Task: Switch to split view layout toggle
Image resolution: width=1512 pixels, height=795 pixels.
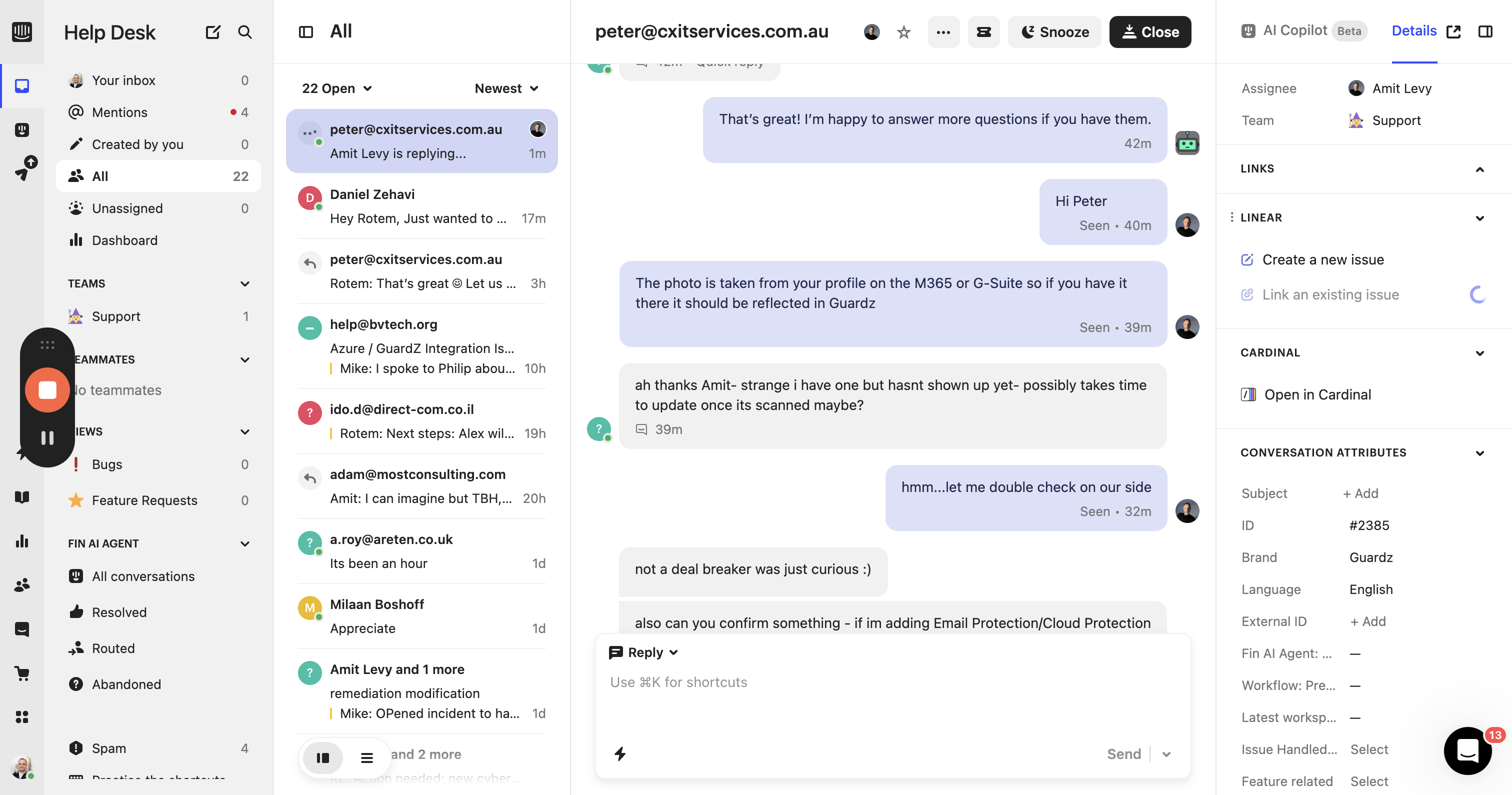Action: pos(322,757)
